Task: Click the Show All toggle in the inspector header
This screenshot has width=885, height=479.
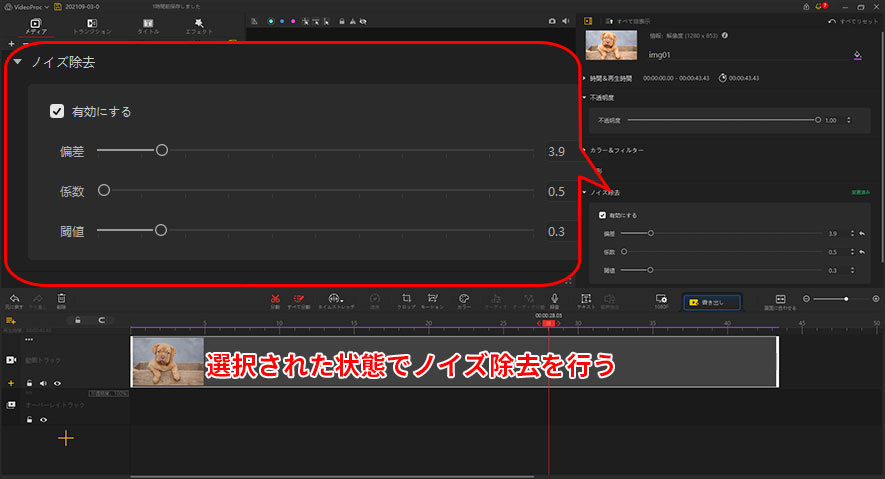Action: [x=628, y=21]
